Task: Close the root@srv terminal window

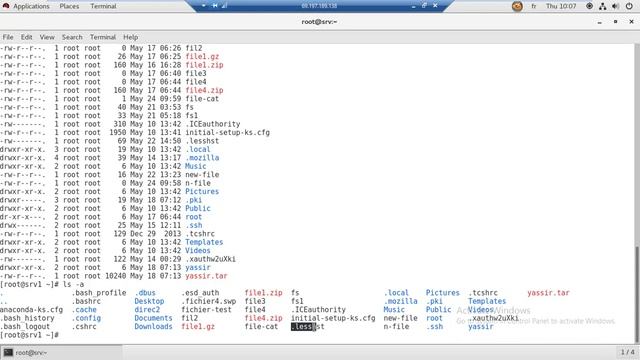Action: point(631,22)
